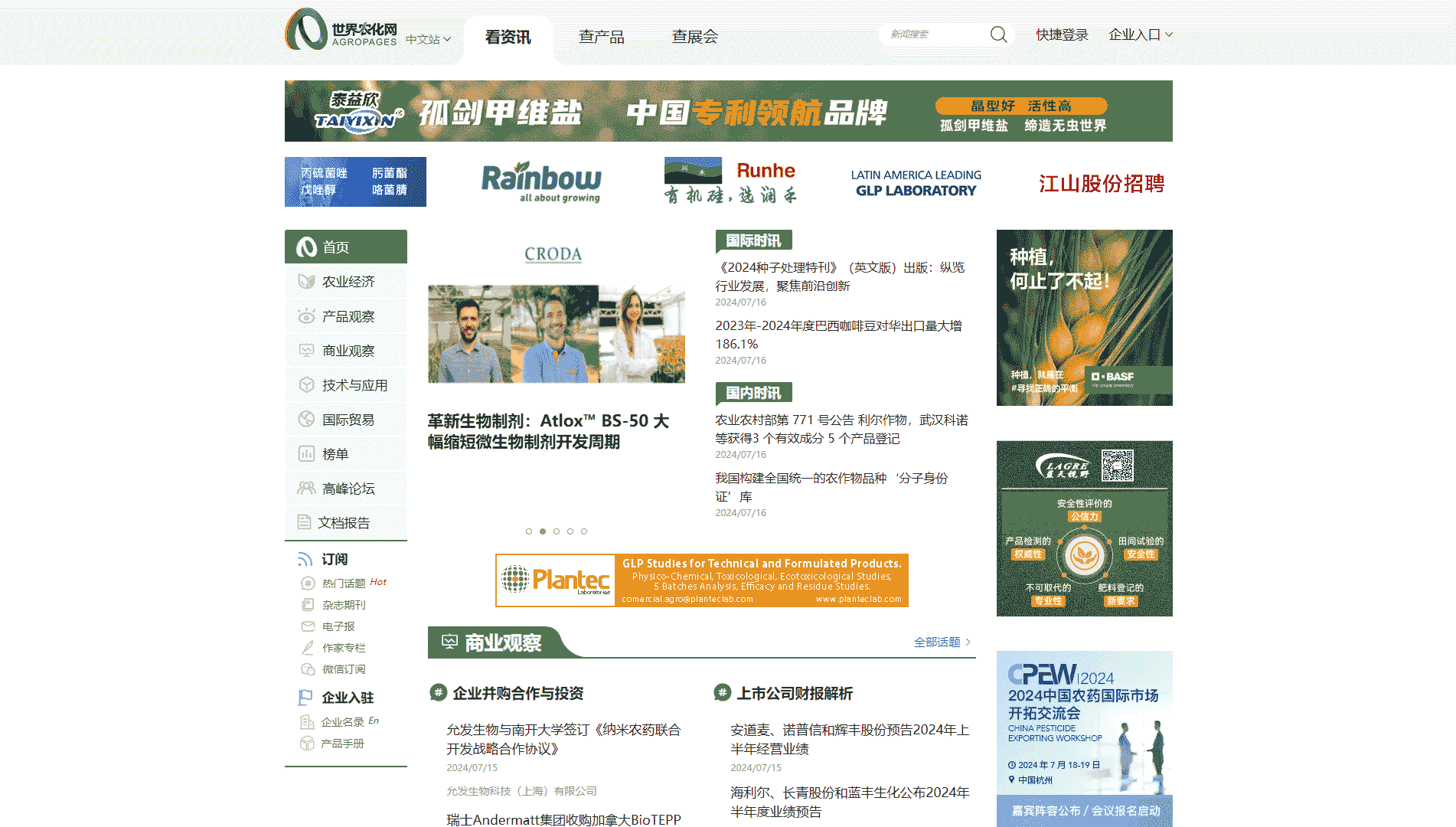This screenshot has height=827, width=1456.
Task: Open the 国际时讯 section heading
Action: (753, 240)
